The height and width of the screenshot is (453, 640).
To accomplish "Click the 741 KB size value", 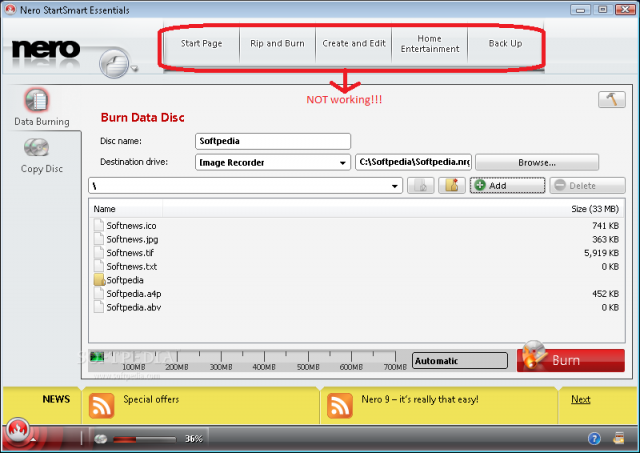I will (605, 226).
